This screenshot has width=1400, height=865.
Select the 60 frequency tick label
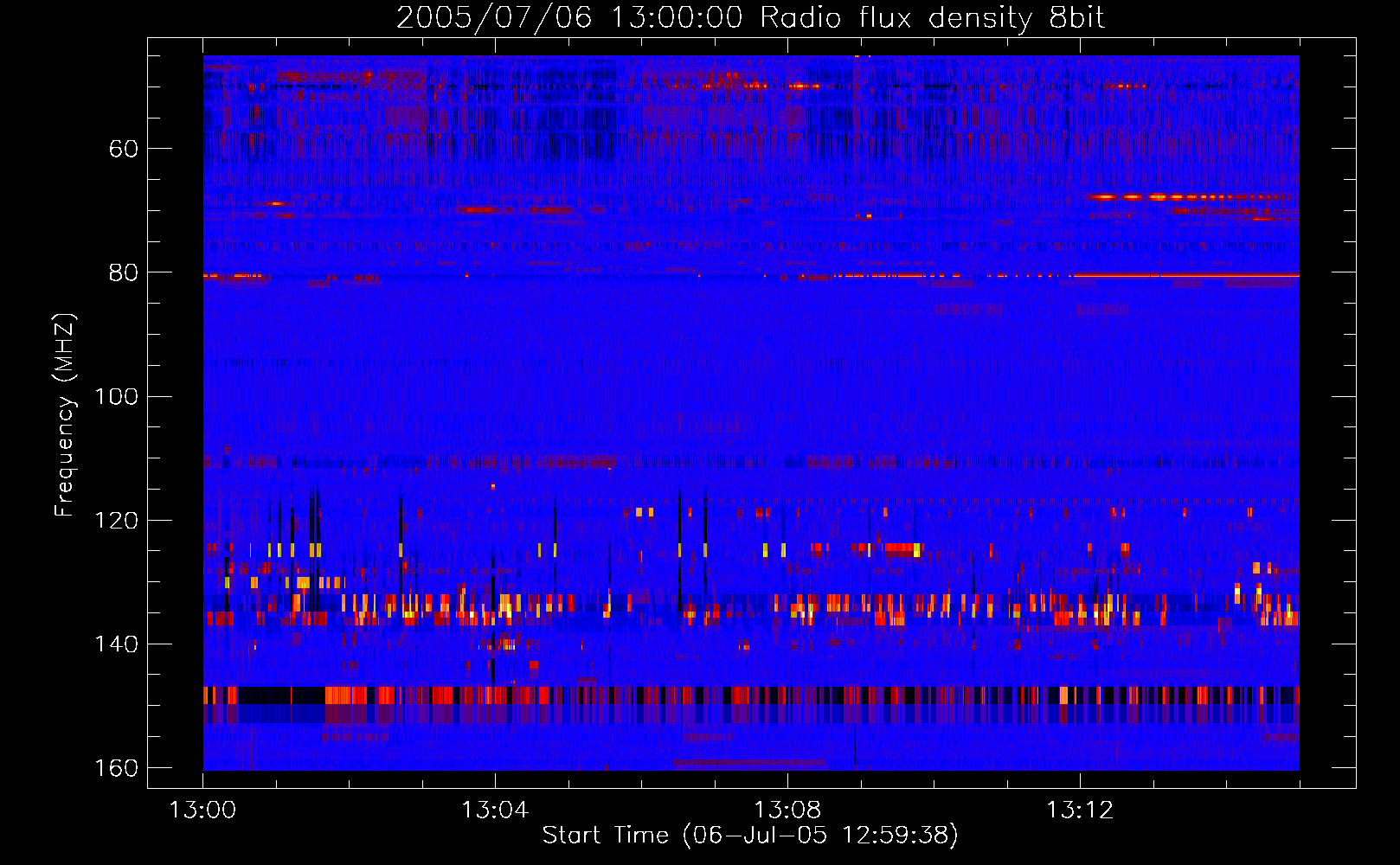pyautogui.click(x=124, y=149)
